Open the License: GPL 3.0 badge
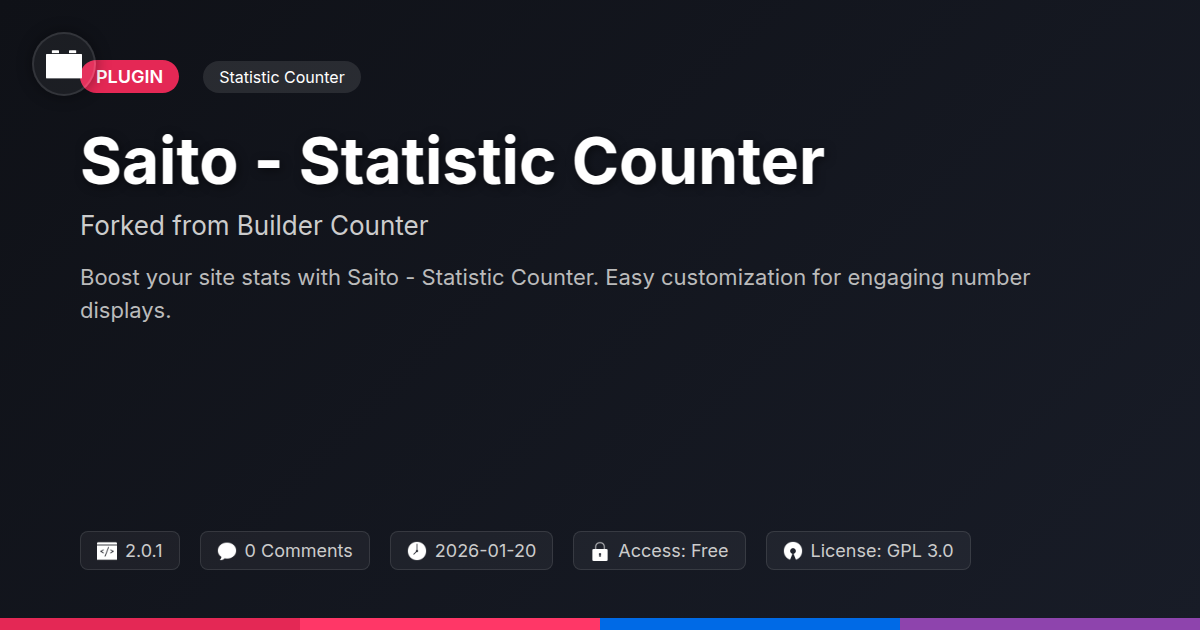 pos(868,551)
